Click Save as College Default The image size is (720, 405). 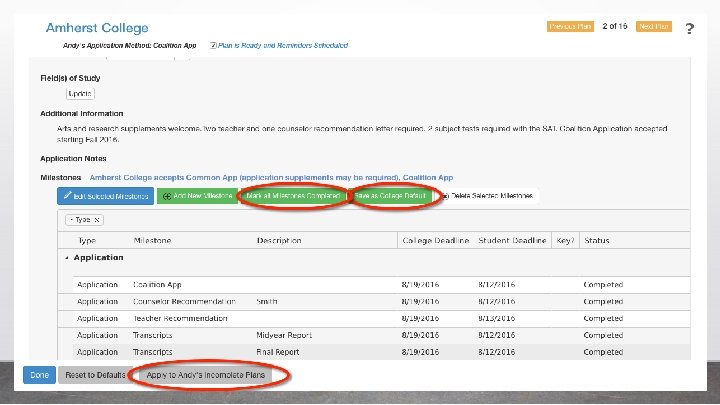[x=390, y=196]
